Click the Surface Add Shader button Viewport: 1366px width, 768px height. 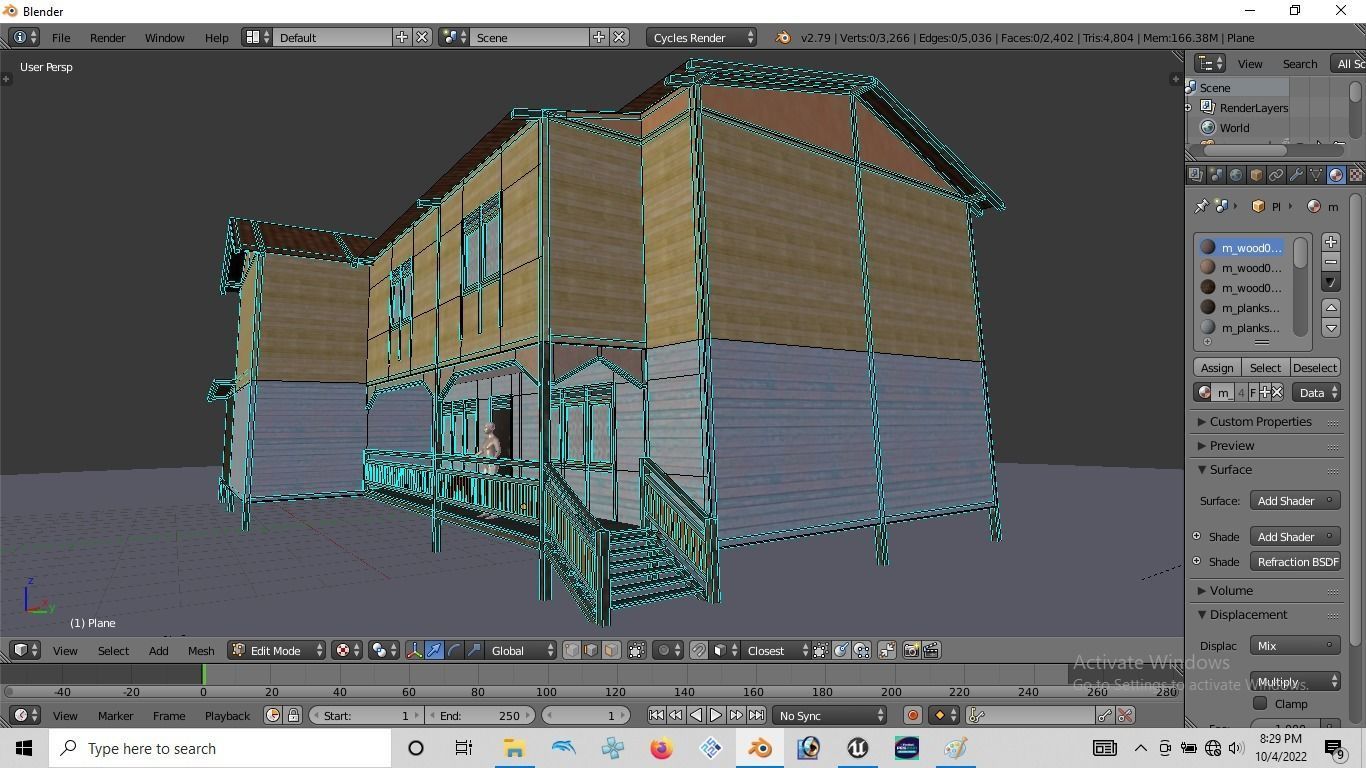[x=1295, y=500]
